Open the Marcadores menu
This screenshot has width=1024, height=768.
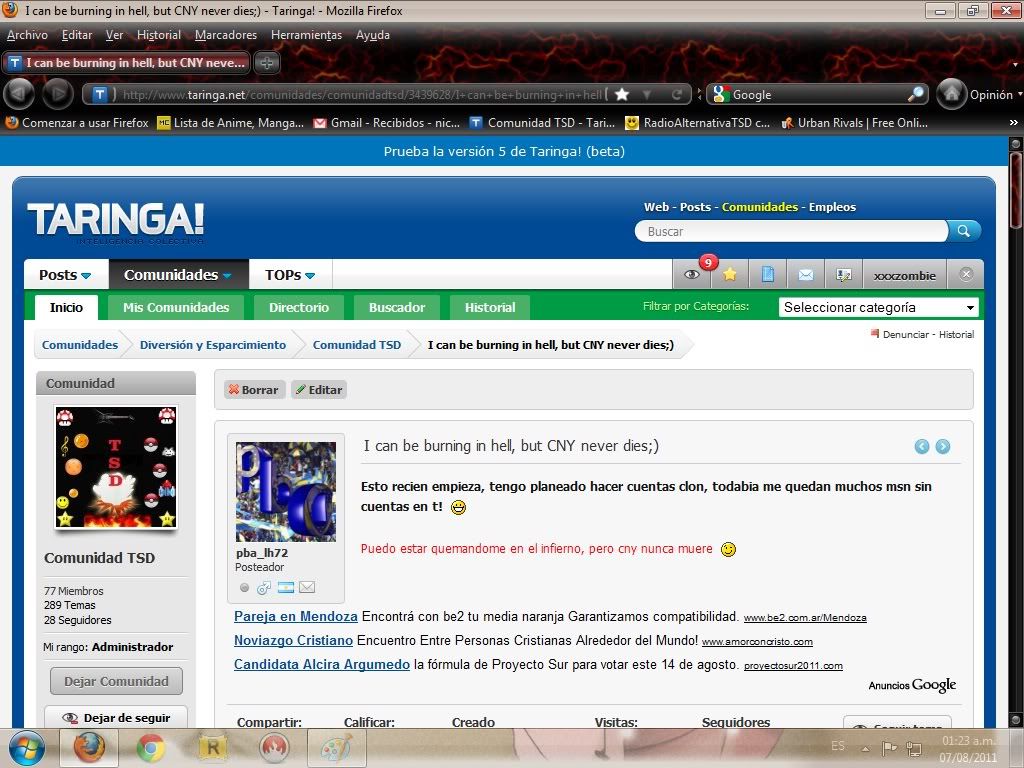click(225, 35)
